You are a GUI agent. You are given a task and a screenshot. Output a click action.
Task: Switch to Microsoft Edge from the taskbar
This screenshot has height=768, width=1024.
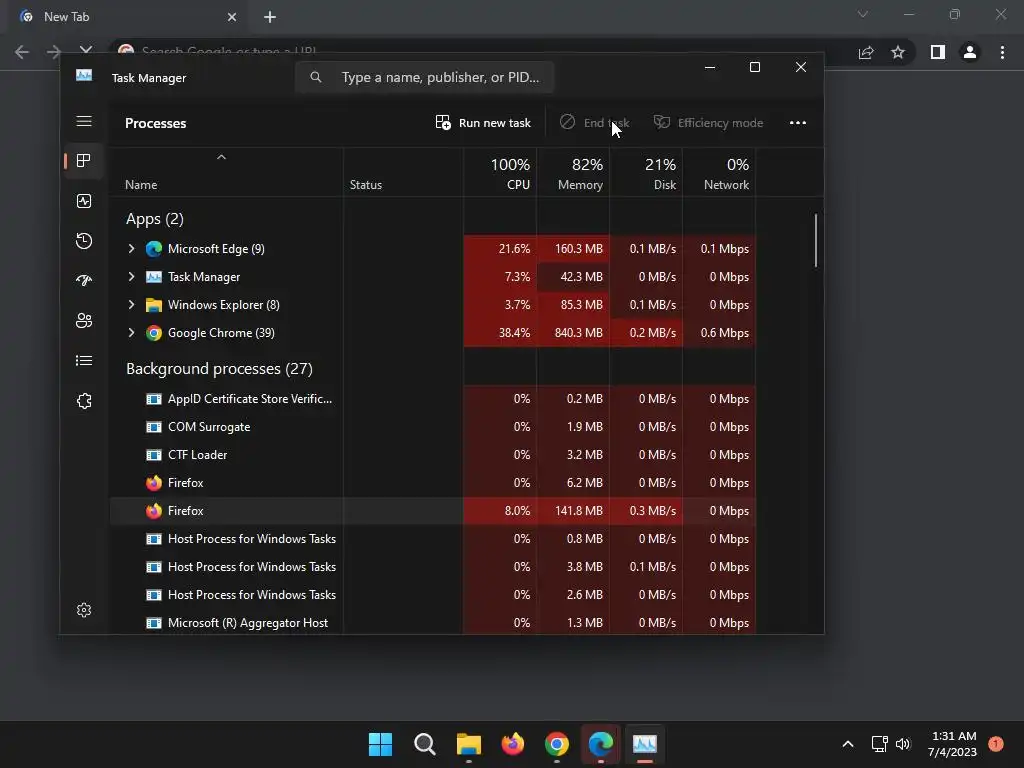tap(601, 744)
